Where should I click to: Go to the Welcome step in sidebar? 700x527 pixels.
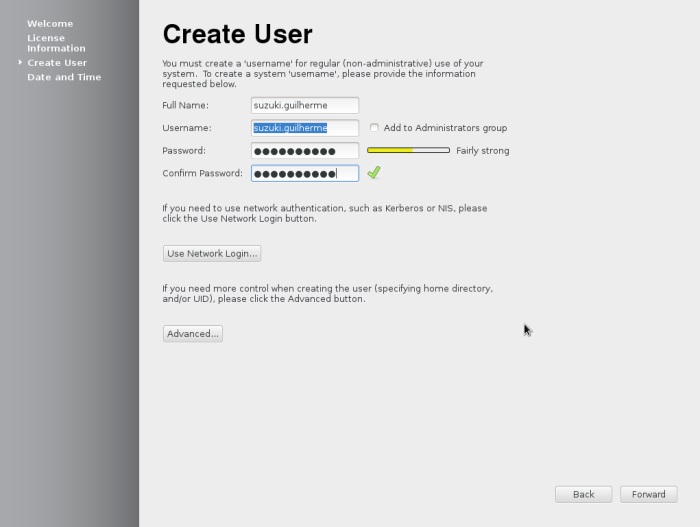pos(50,24)
